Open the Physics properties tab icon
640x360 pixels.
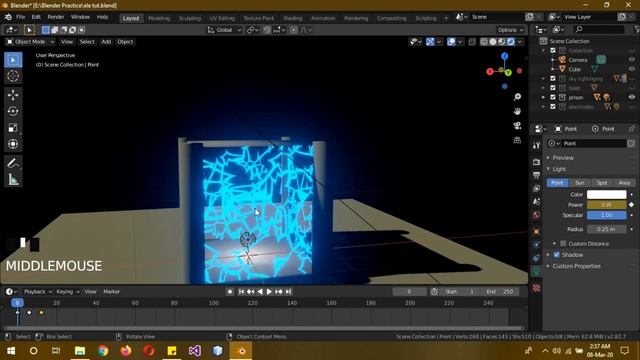536,244
